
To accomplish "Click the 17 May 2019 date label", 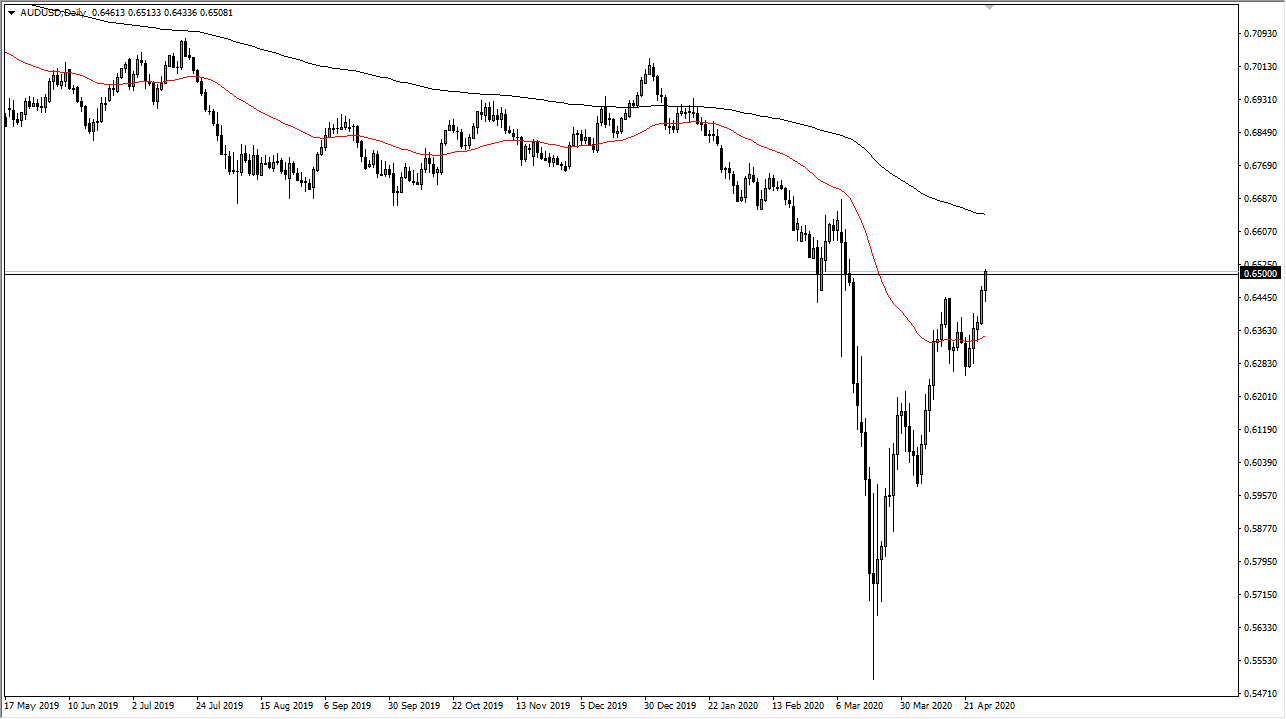I will click(30, 706).
